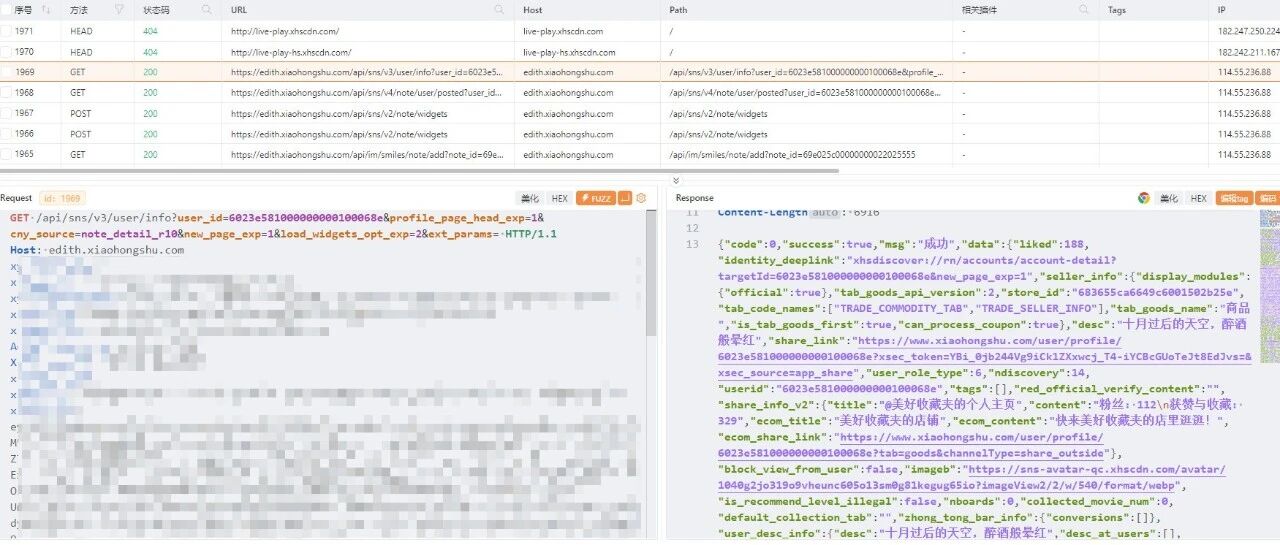This screenshot has width=1280, height=545.
Task: Select the user/info URL in row 1969
Action: (x=367, y=72)
